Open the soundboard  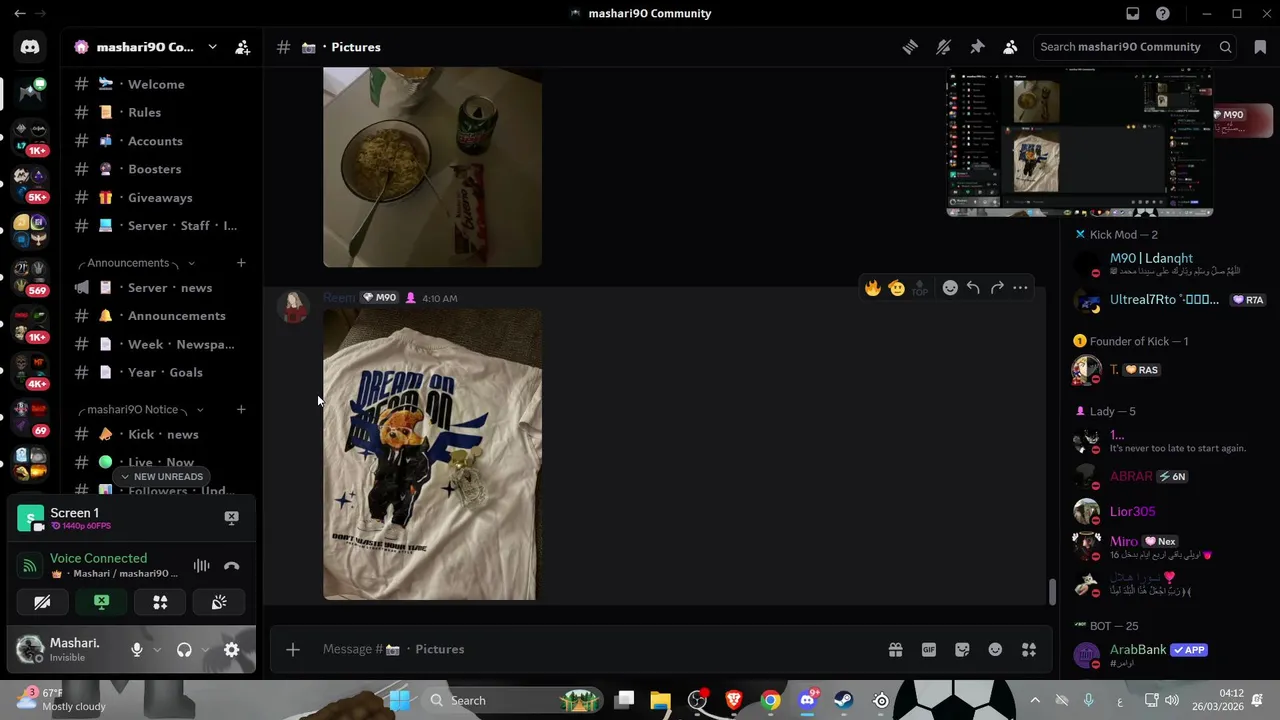tap(219, 602)
